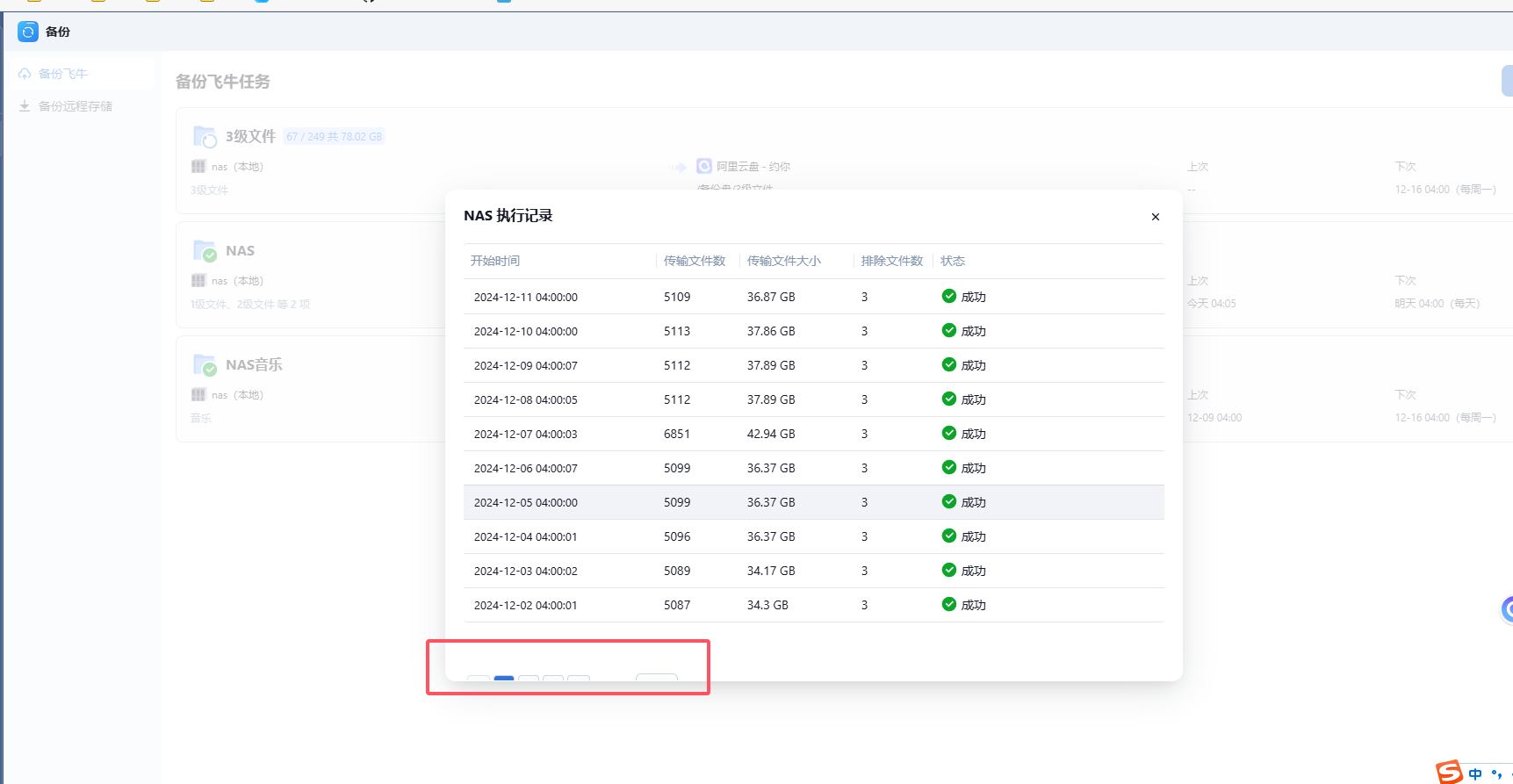
Task: Click the 今天 04:05 last run time
Action: point(1211,304)
